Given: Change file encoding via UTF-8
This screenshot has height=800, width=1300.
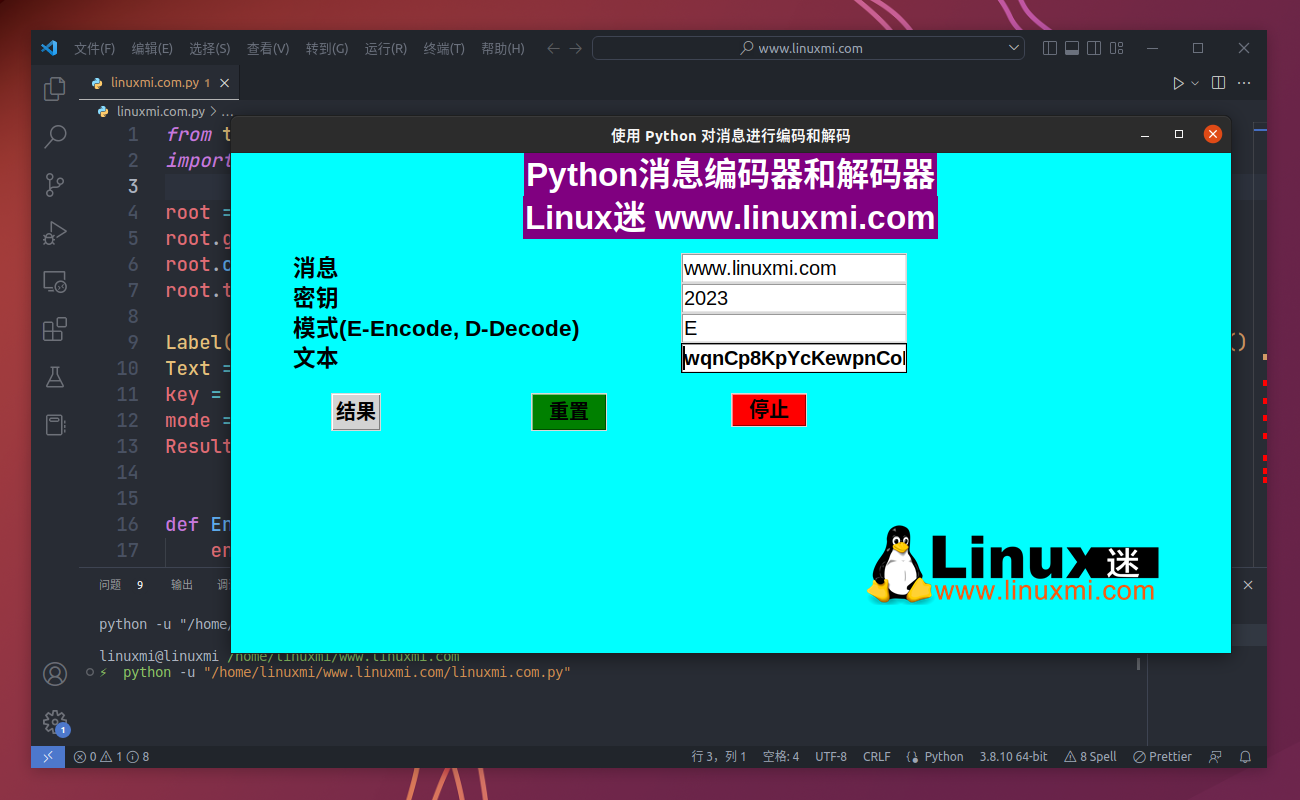Looking at the screenshot, I should [831, 757].
